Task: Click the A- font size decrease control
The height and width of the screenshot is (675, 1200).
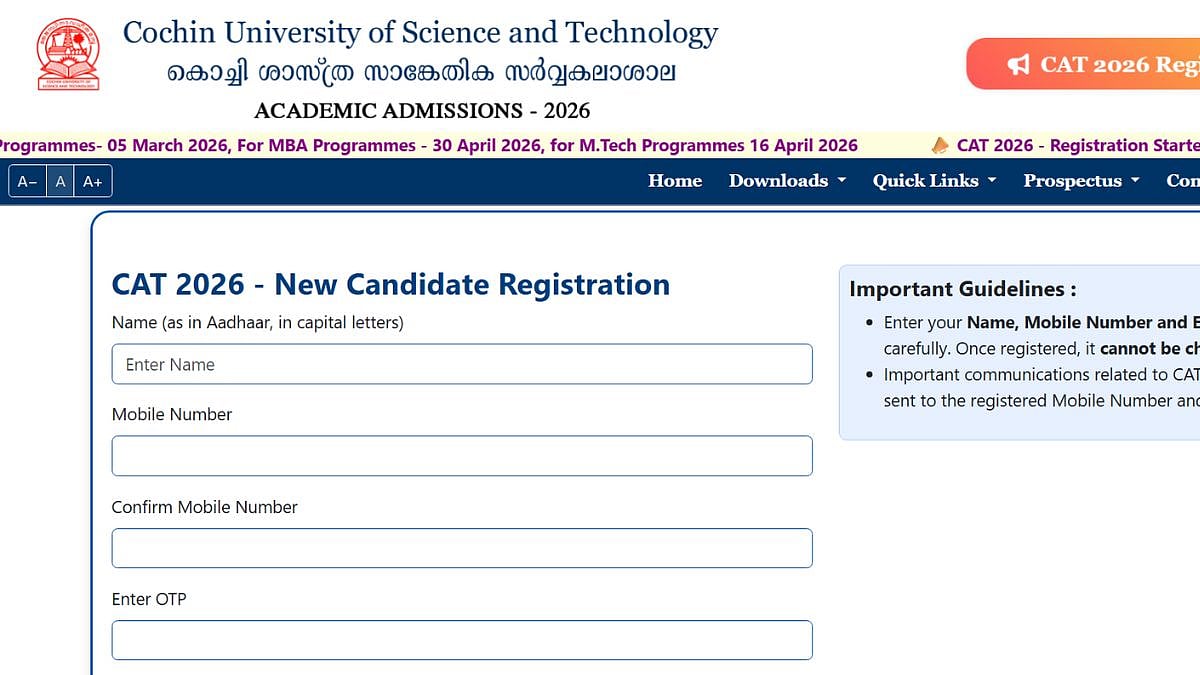Action: coord(26,181)
